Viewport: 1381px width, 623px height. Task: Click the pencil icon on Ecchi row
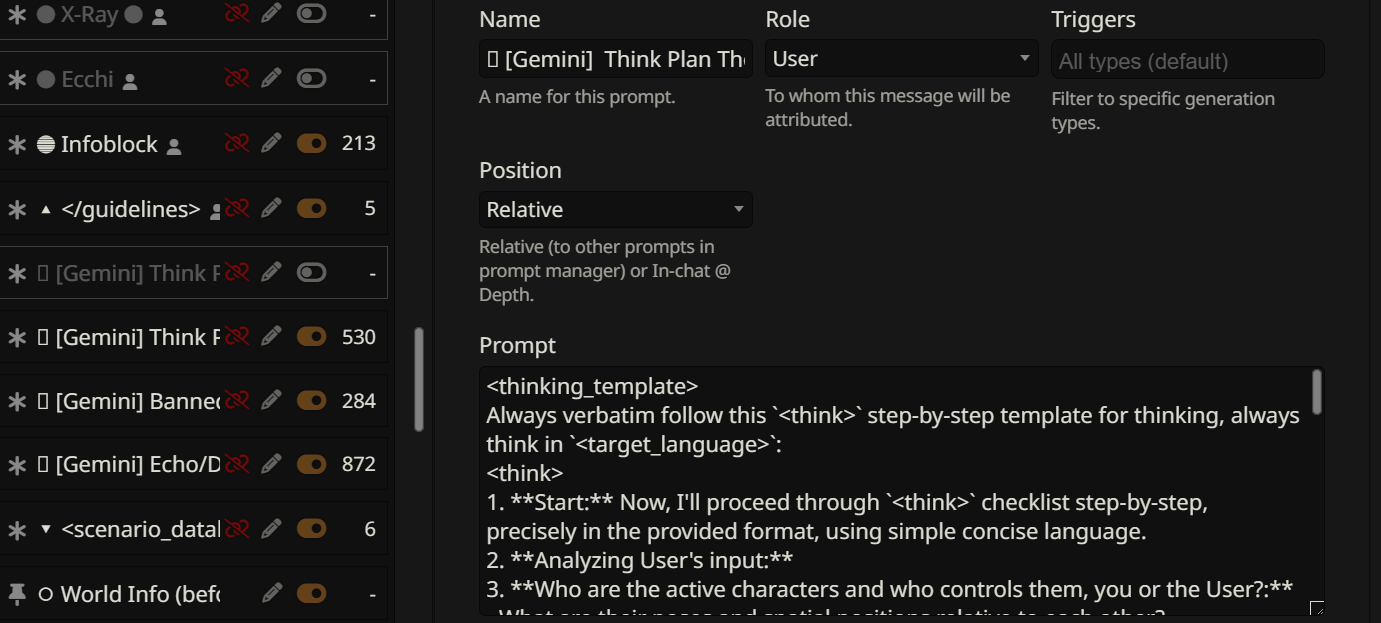point(271,79)
